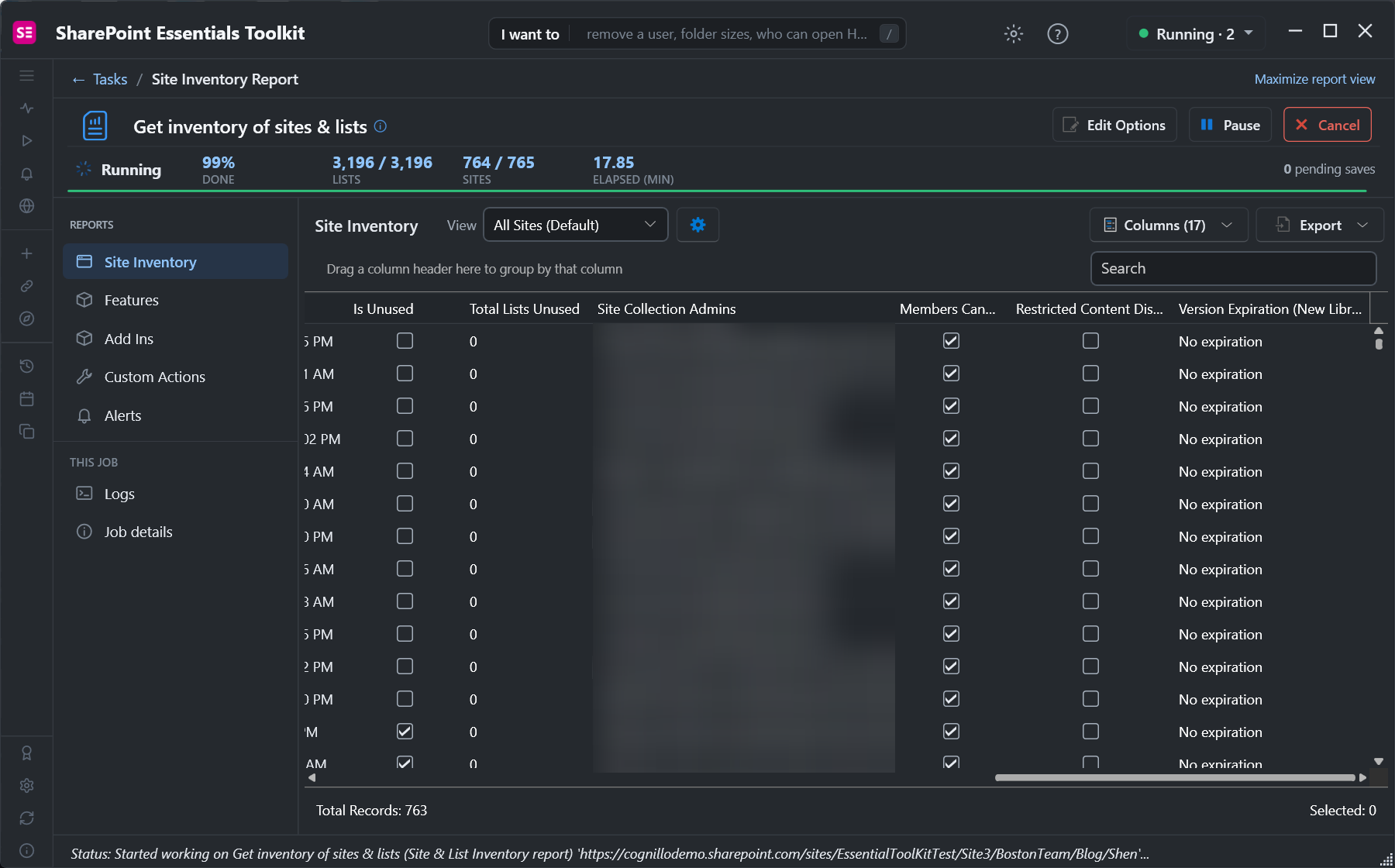1395x868 pixels.
Task: Check Is Unused box in 5 AM row
Action: pos(405,569)
